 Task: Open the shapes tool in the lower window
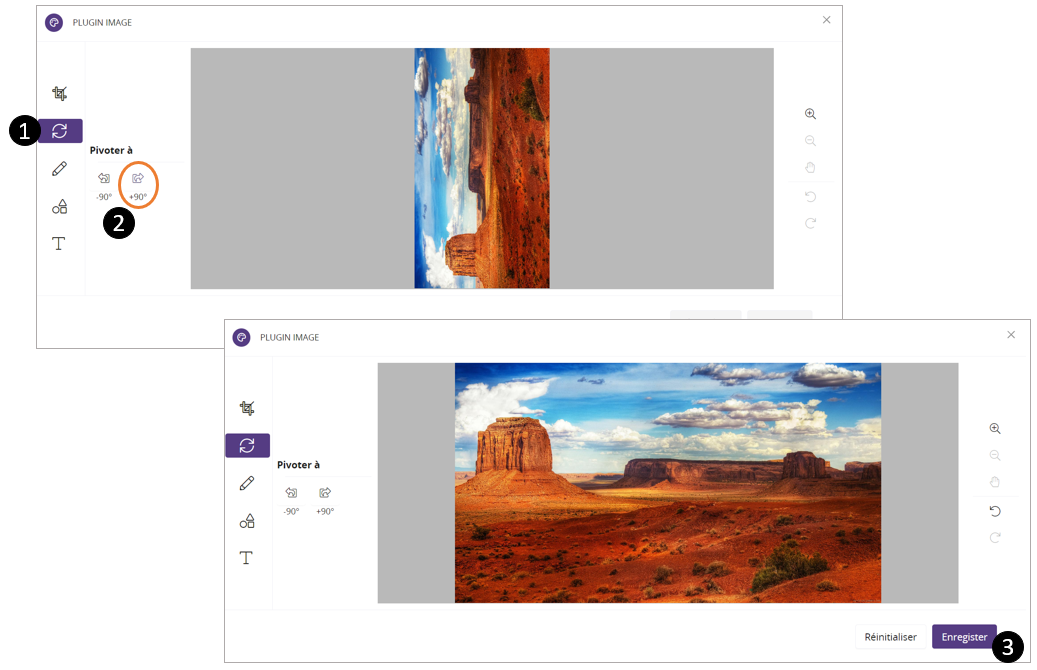[247, 521]
